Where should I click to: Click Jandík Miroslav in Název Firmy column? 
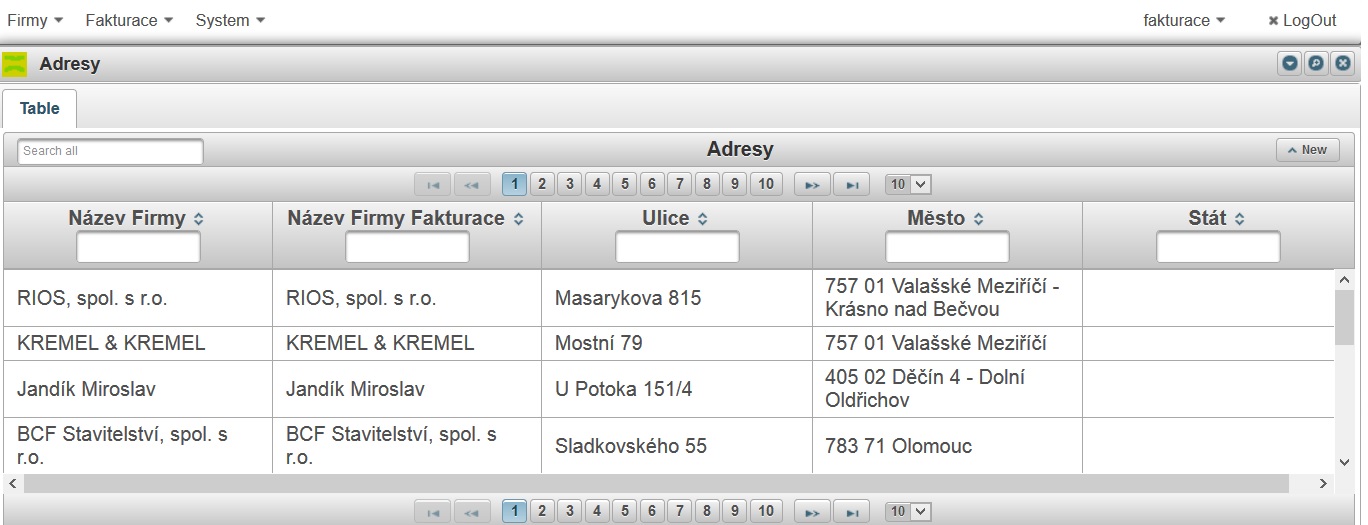point(86,389)
